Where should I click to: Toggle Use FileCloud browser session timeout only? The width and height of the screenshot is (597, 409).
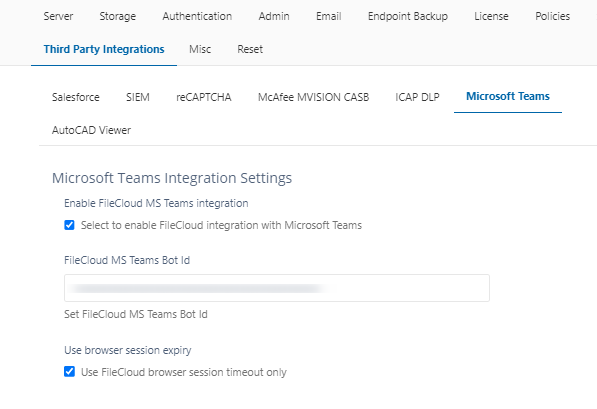69,371
